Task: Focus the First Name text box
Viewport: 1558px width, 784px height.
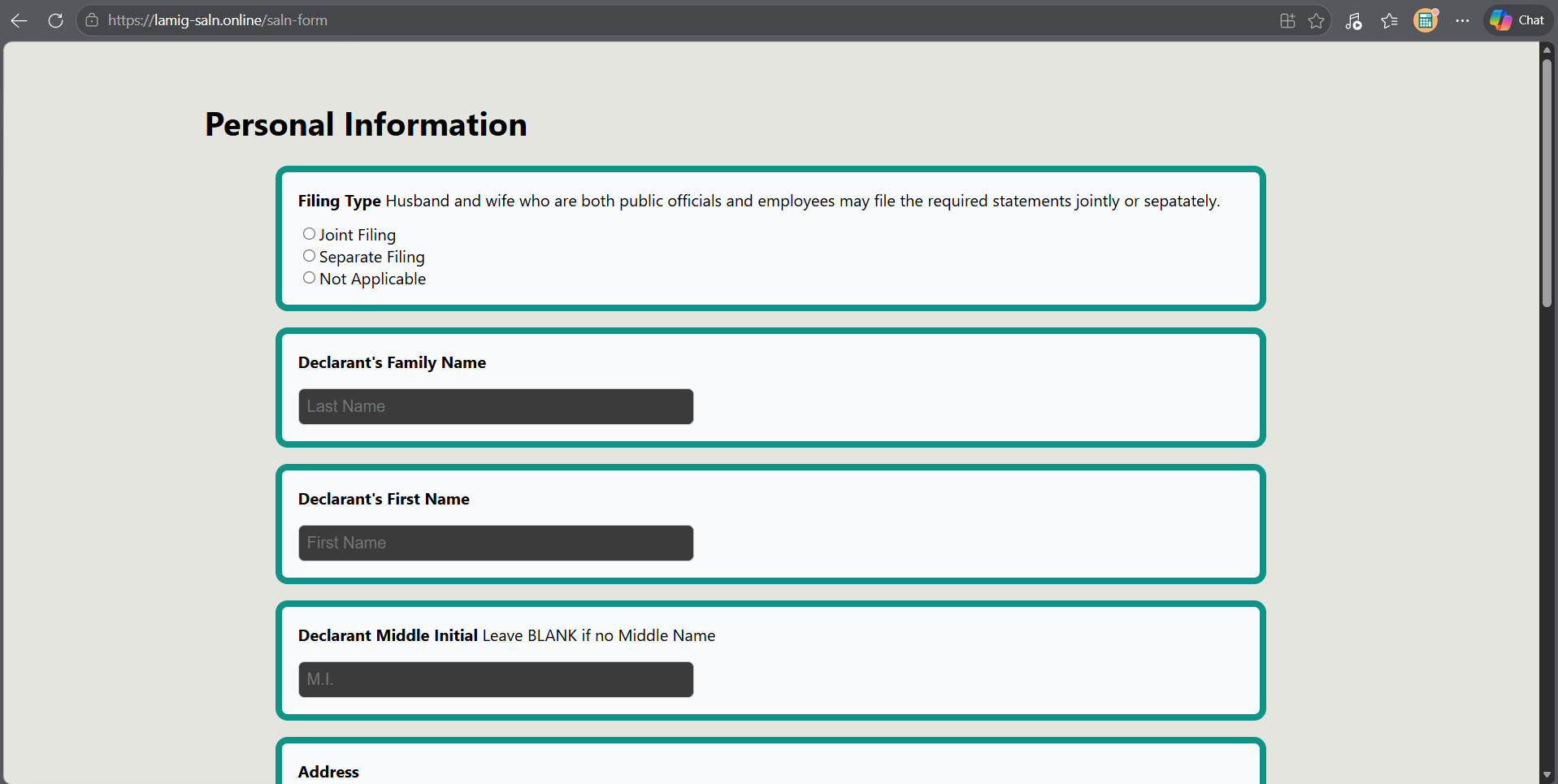Action: (496, 543)
